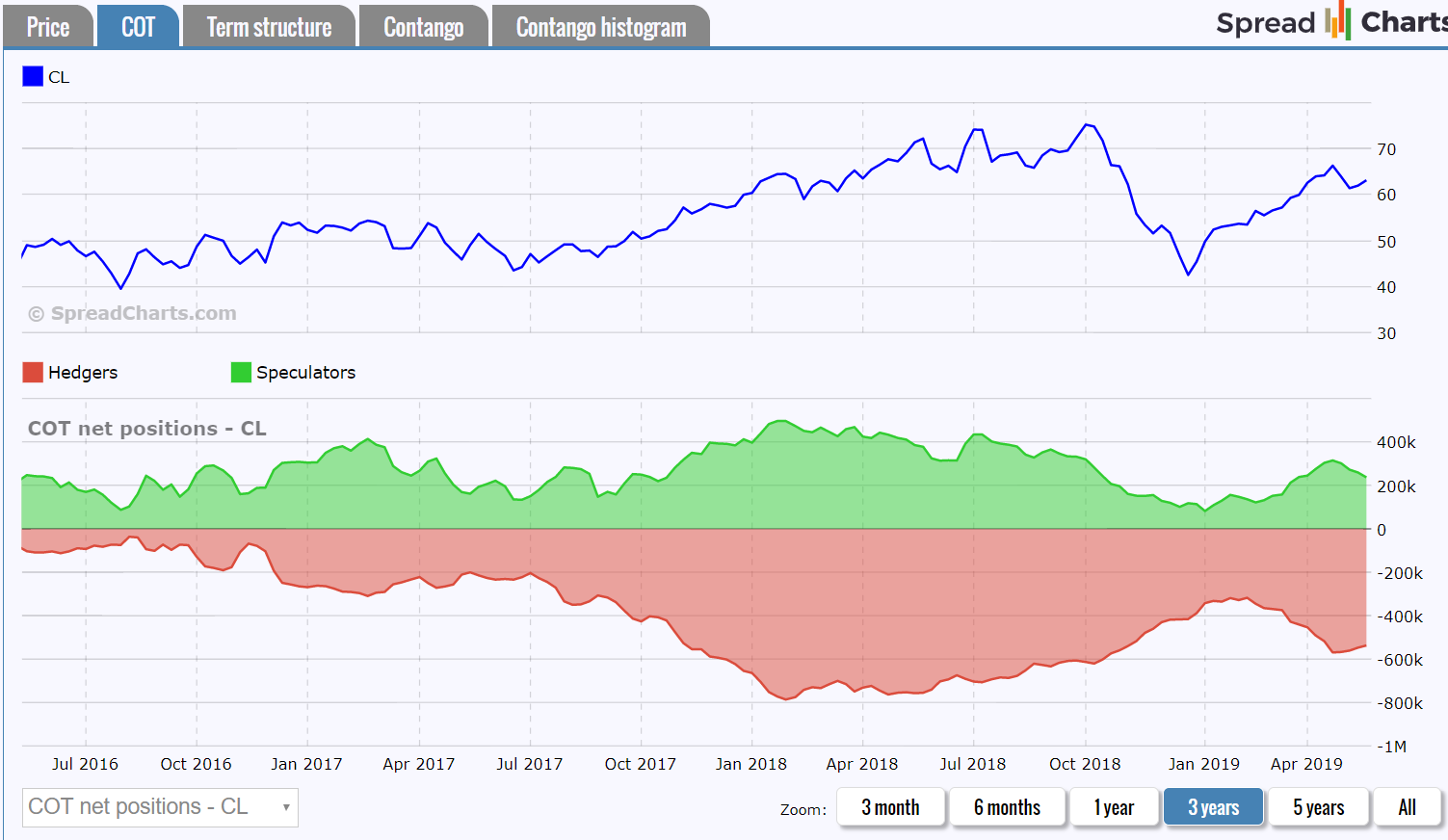Image resolution: width=1448 pixels, height=840 pixels.
Task: Toggle the green Speculators legend swatch
Action: pos(241,373)
